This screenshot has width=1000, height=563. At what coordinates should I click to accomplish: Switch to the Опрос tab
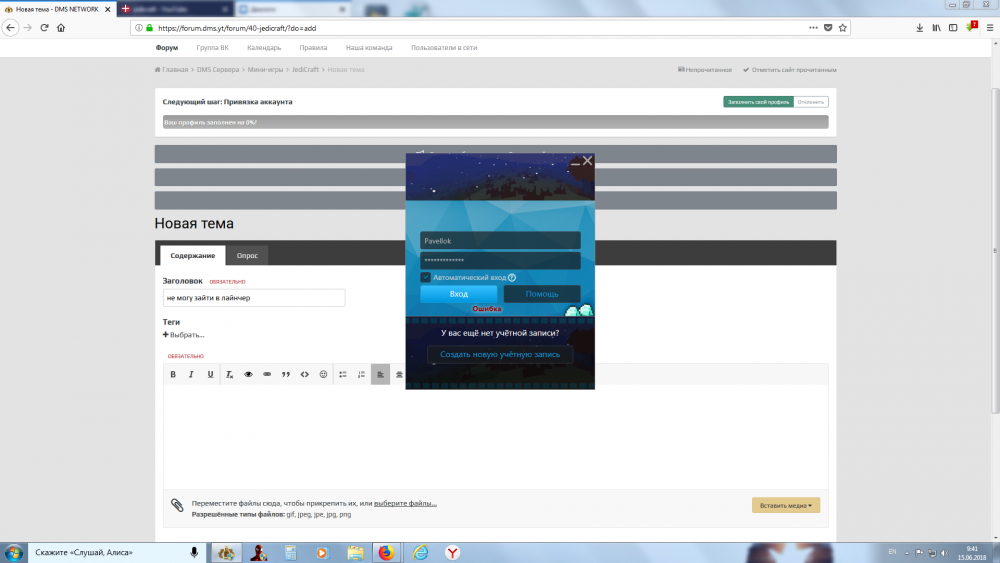point(246,255)
